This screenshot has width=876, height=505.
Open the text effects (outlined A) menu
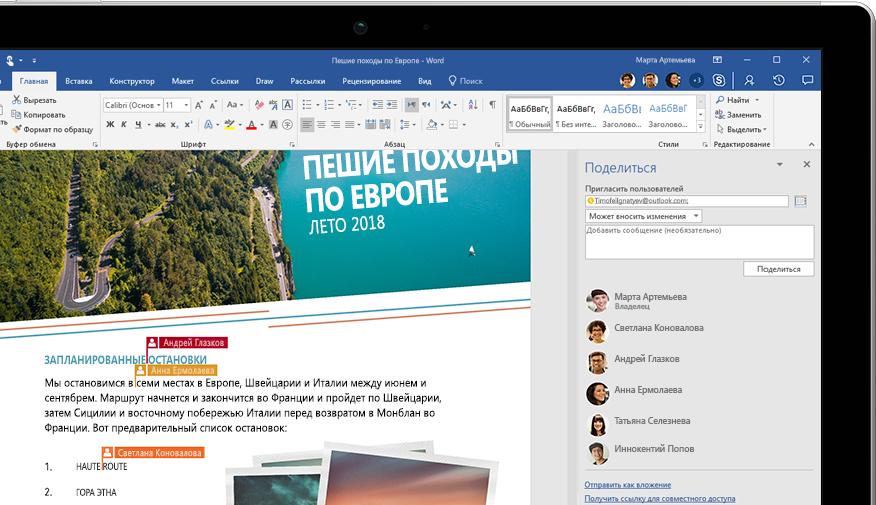pos(208,125)
